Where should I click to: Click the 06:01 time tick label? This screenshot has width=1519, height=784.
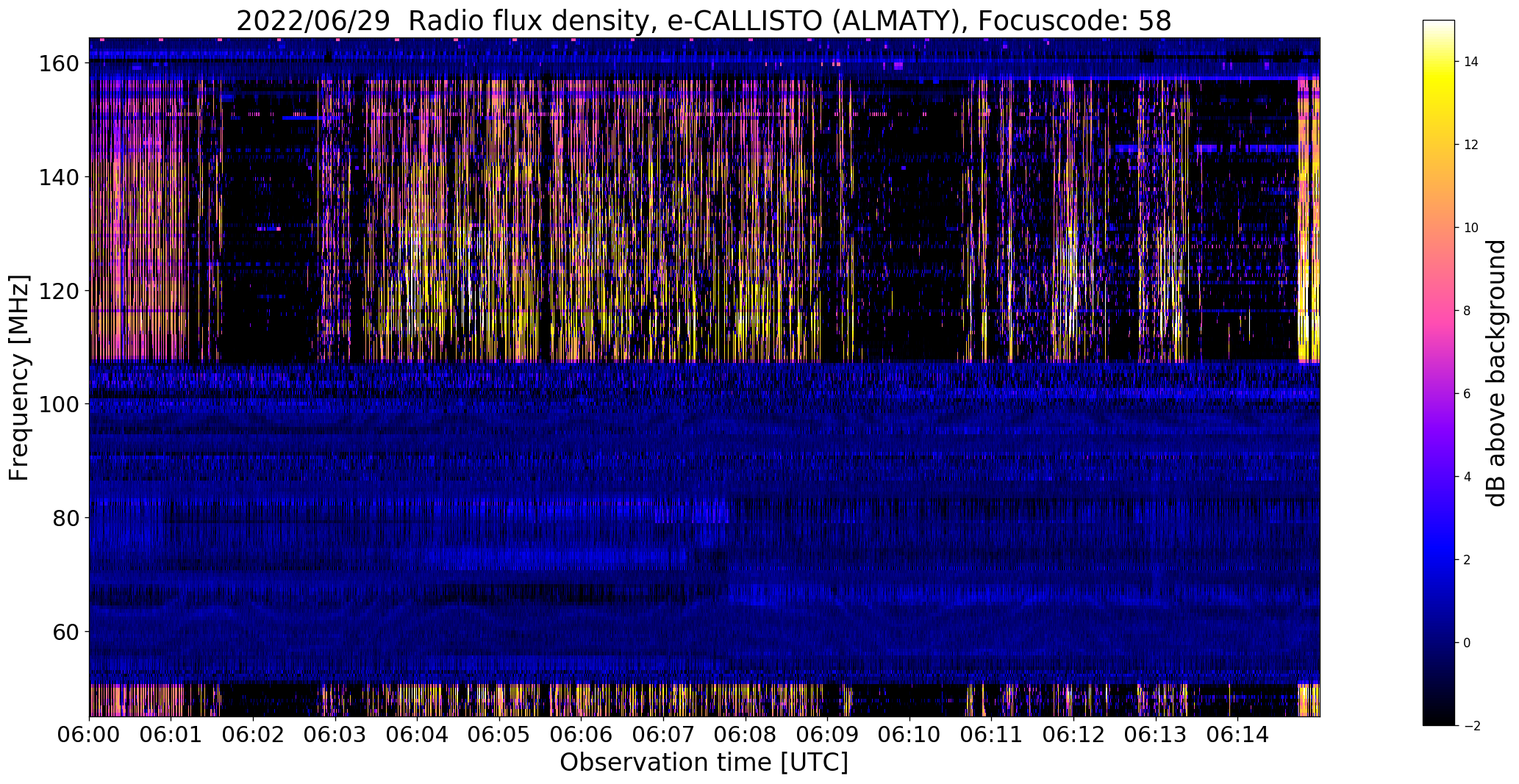point(171,734)
